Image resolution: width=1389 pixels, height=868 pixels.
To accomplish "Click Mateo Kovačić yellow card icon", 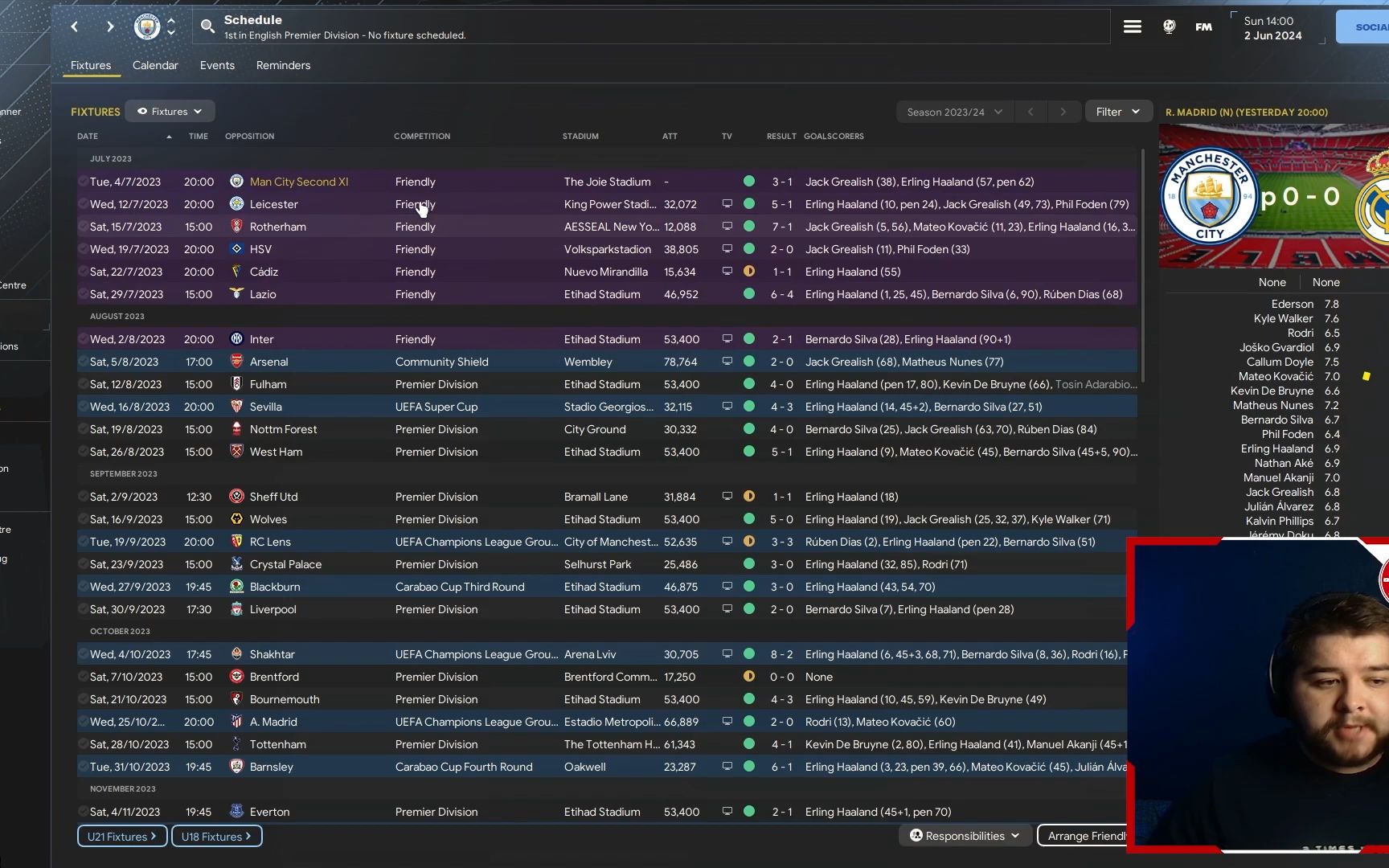I will click(1366, 376).
